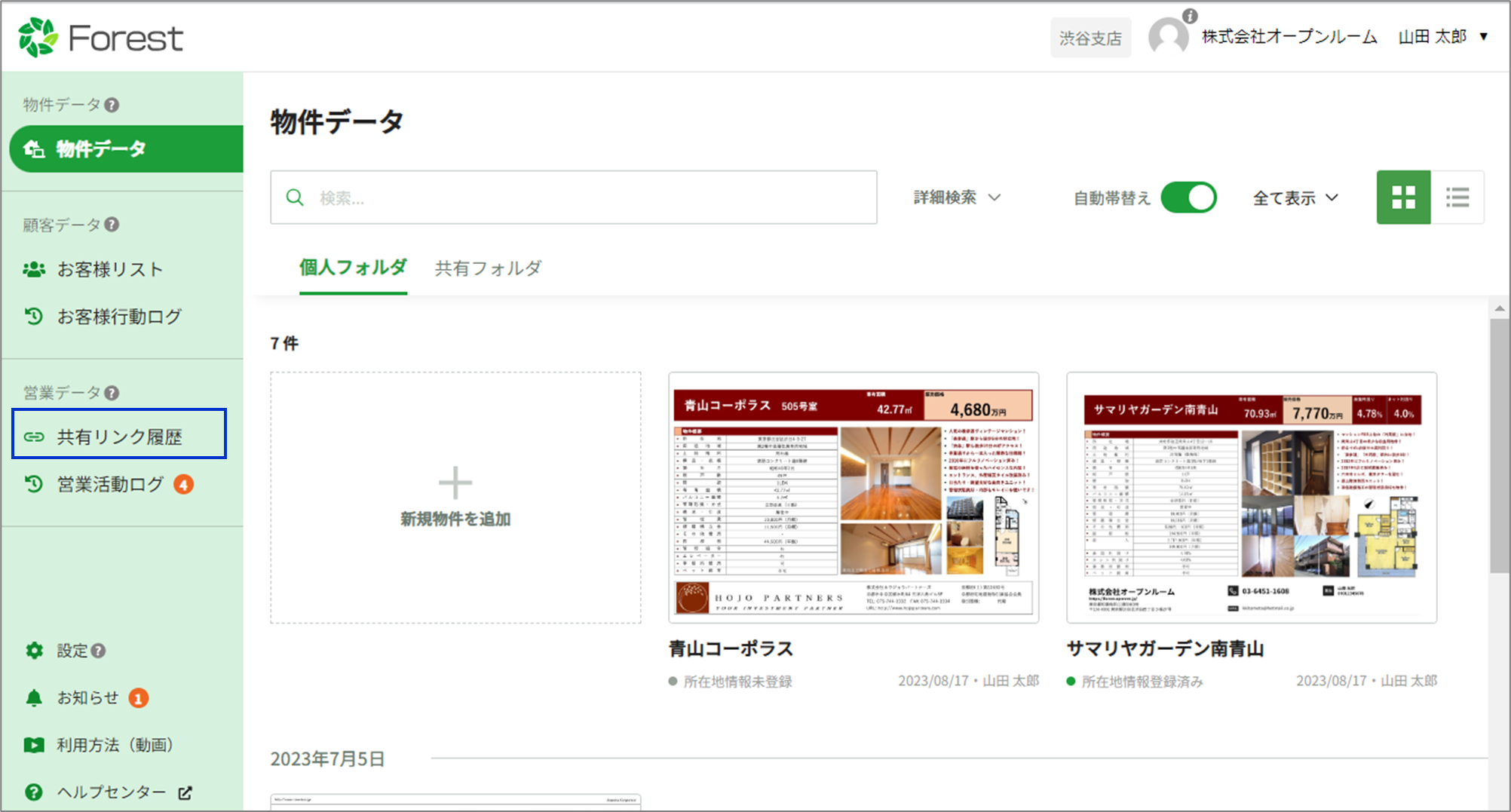Click the info icon above user avatar
Viewport: 1511px width, 812px height.
(1190, 16)
